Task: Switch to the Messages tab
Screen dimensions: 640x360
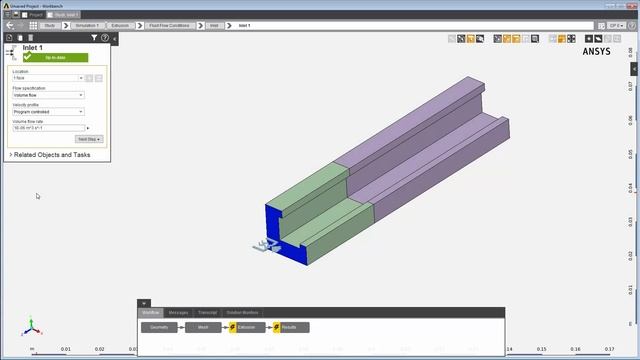Action: coord(178,313)
